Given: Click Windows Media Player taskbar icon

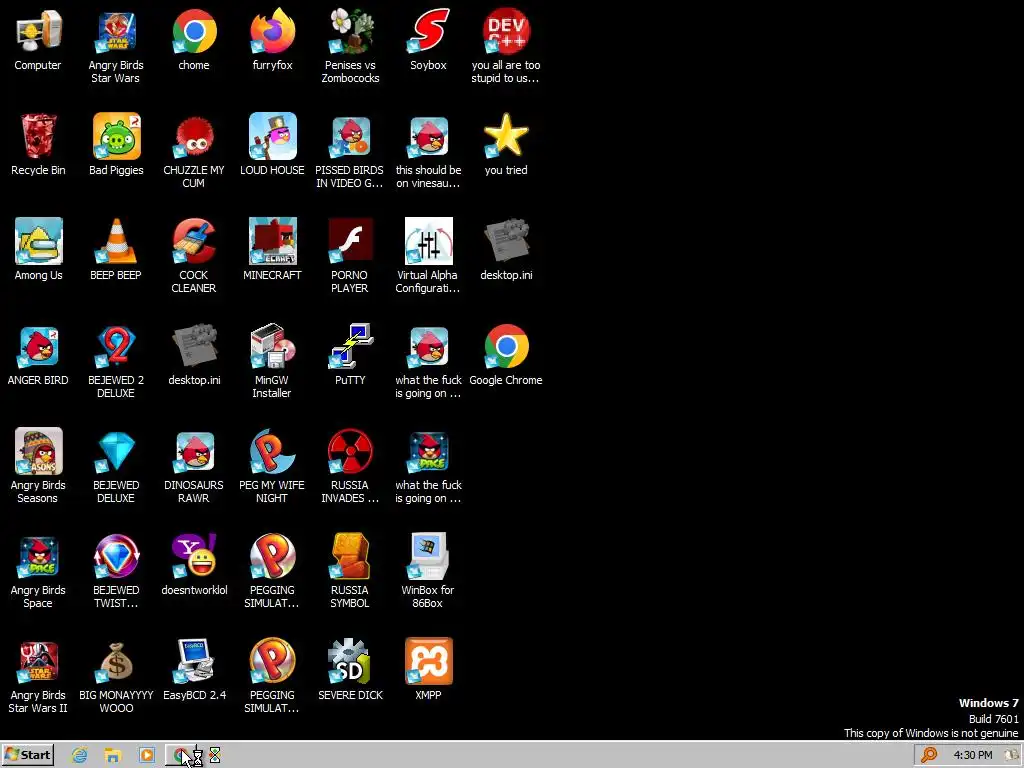Looking at the screenshot, I should [x=147, y=756].
